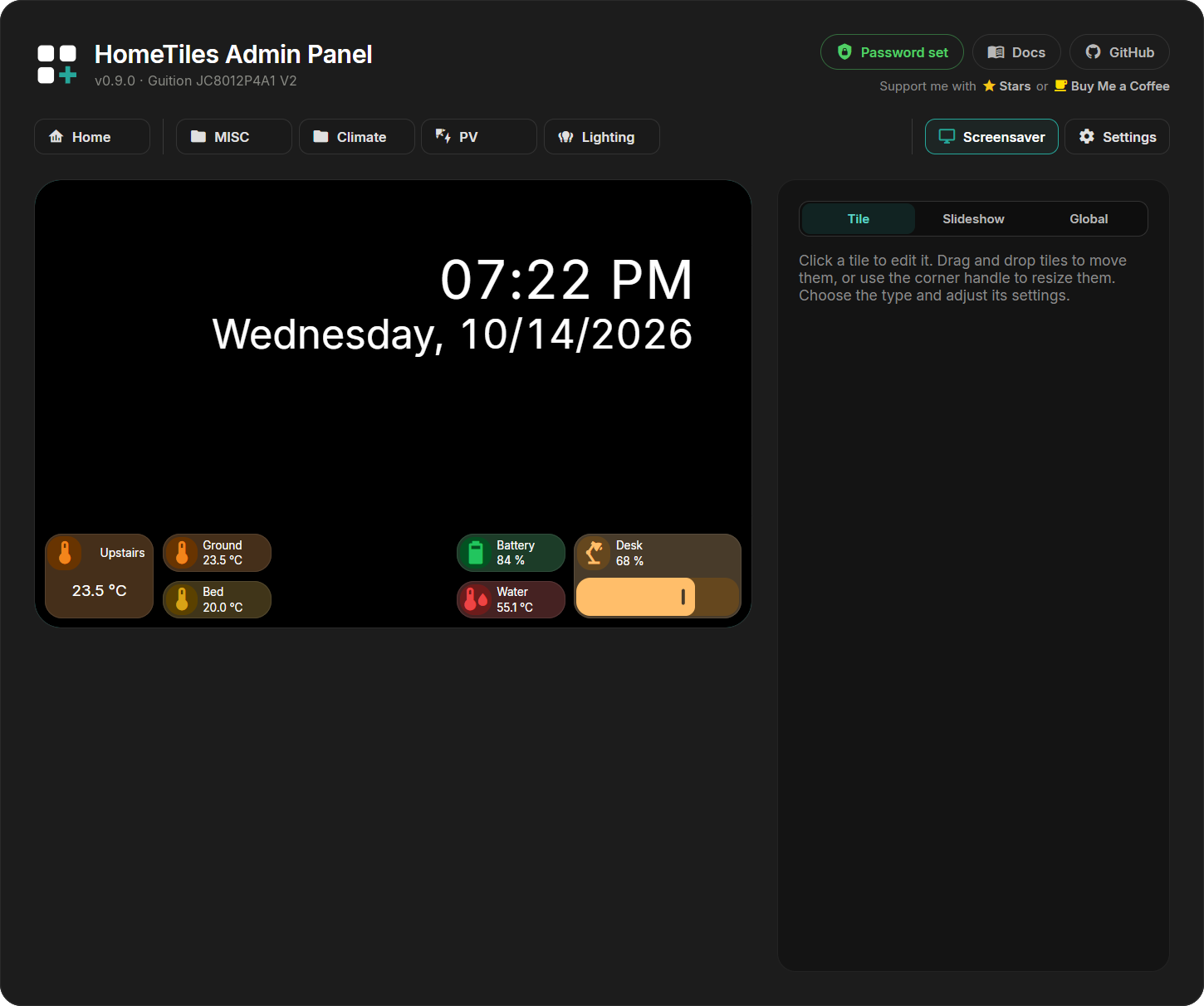Open the Home page tab
This screenshot has width=1204, height=1006.
point(92,137)
